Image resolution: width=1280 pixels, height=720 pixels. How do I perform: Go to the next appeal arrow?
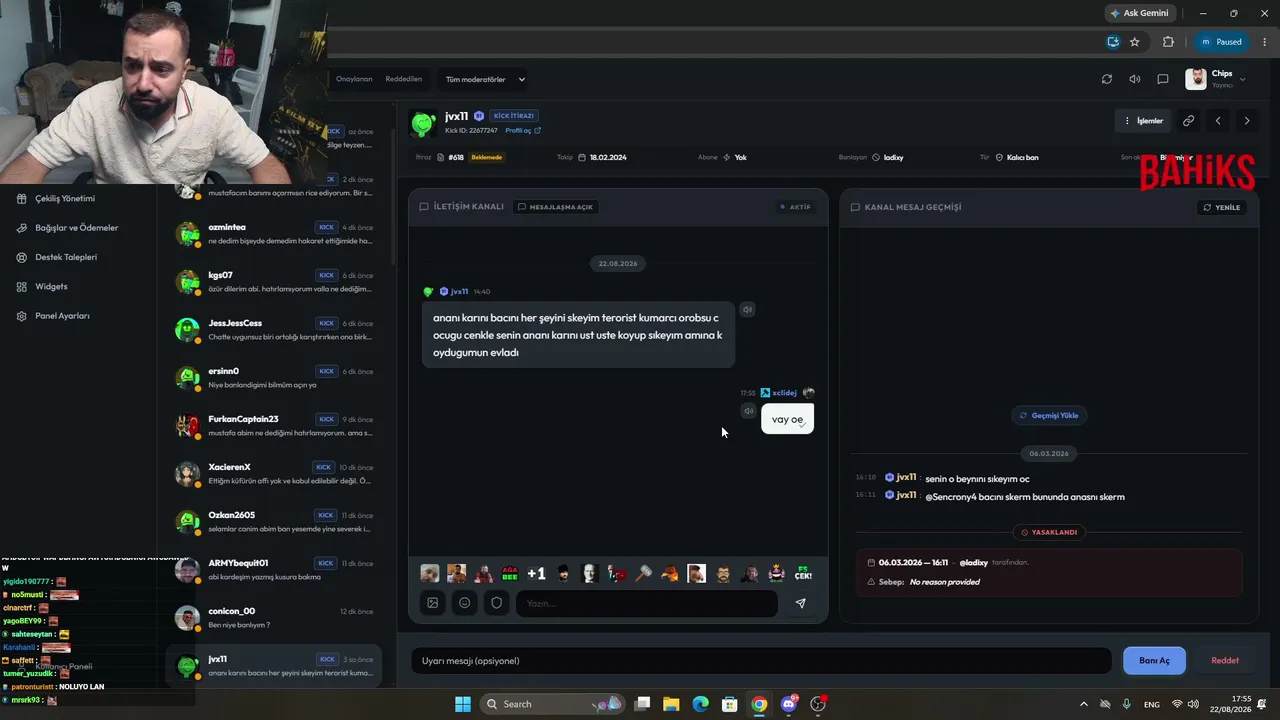click(1246, 121)
